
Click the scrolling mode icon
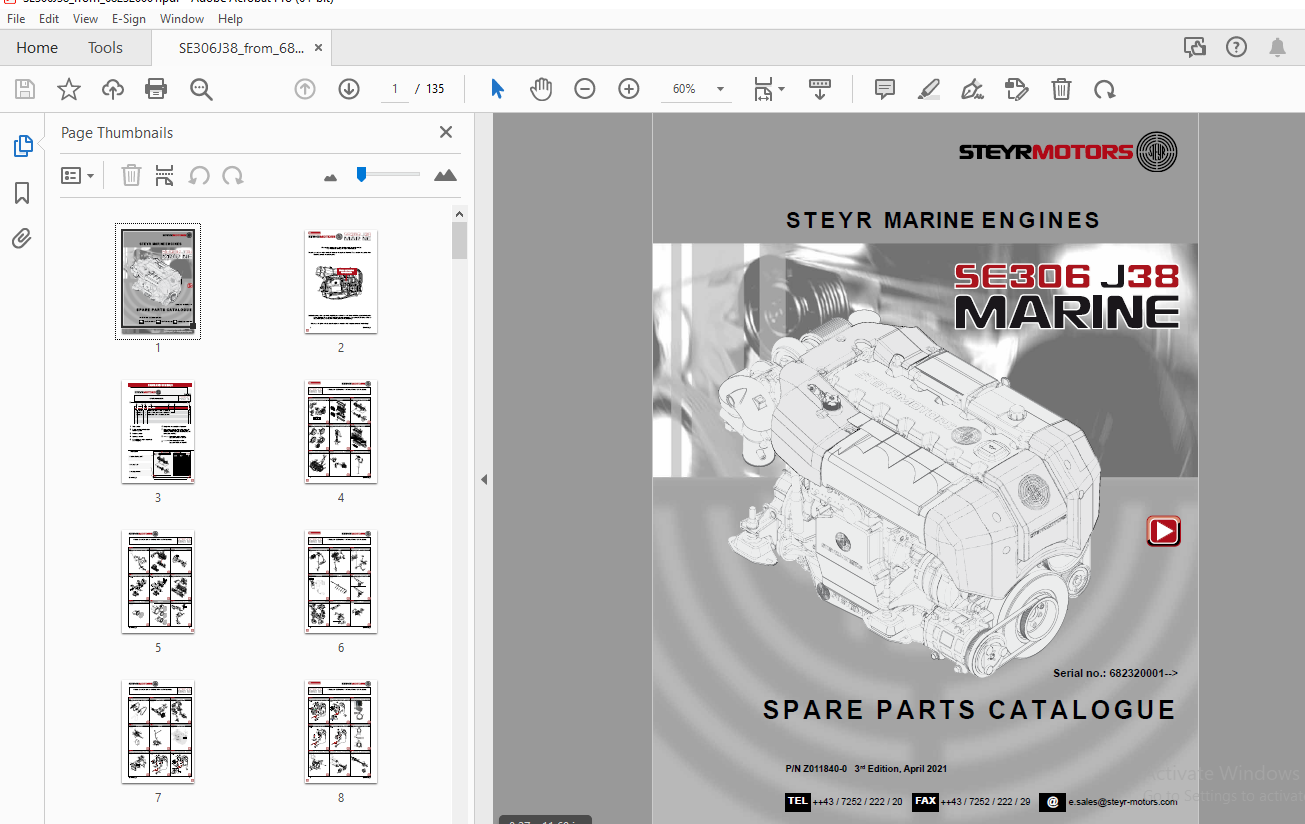click(820, 89)
